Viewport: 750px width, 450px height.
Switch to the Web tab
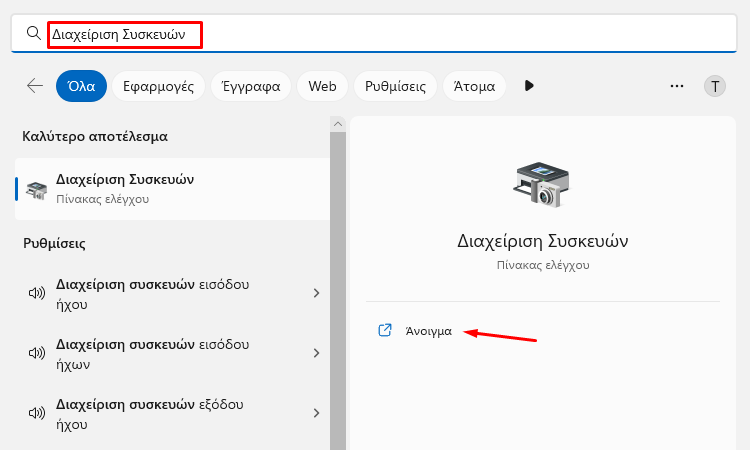pos(322,86)
